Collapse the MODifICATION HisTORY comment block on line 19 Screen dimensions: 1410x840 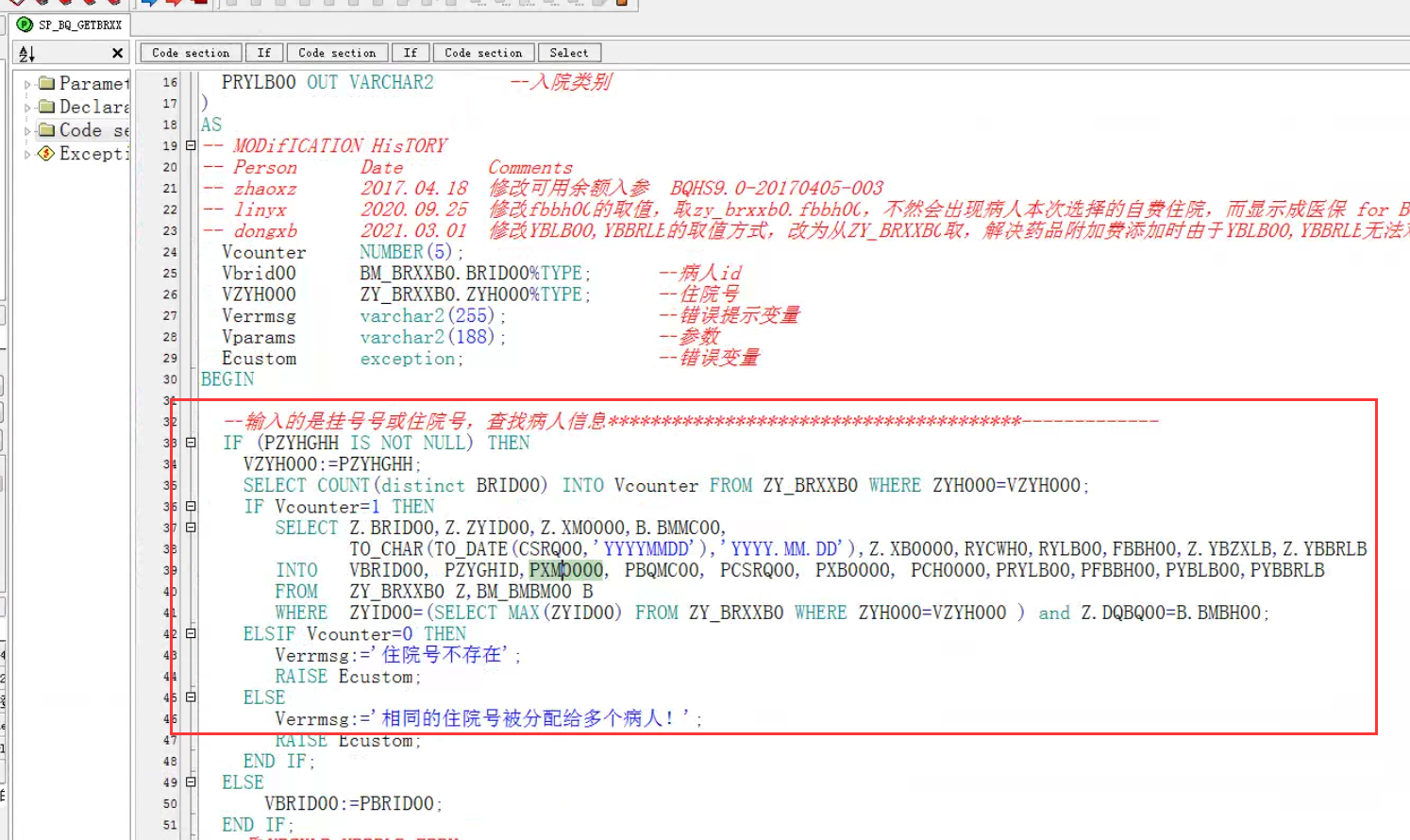click(x=191, y=145)
